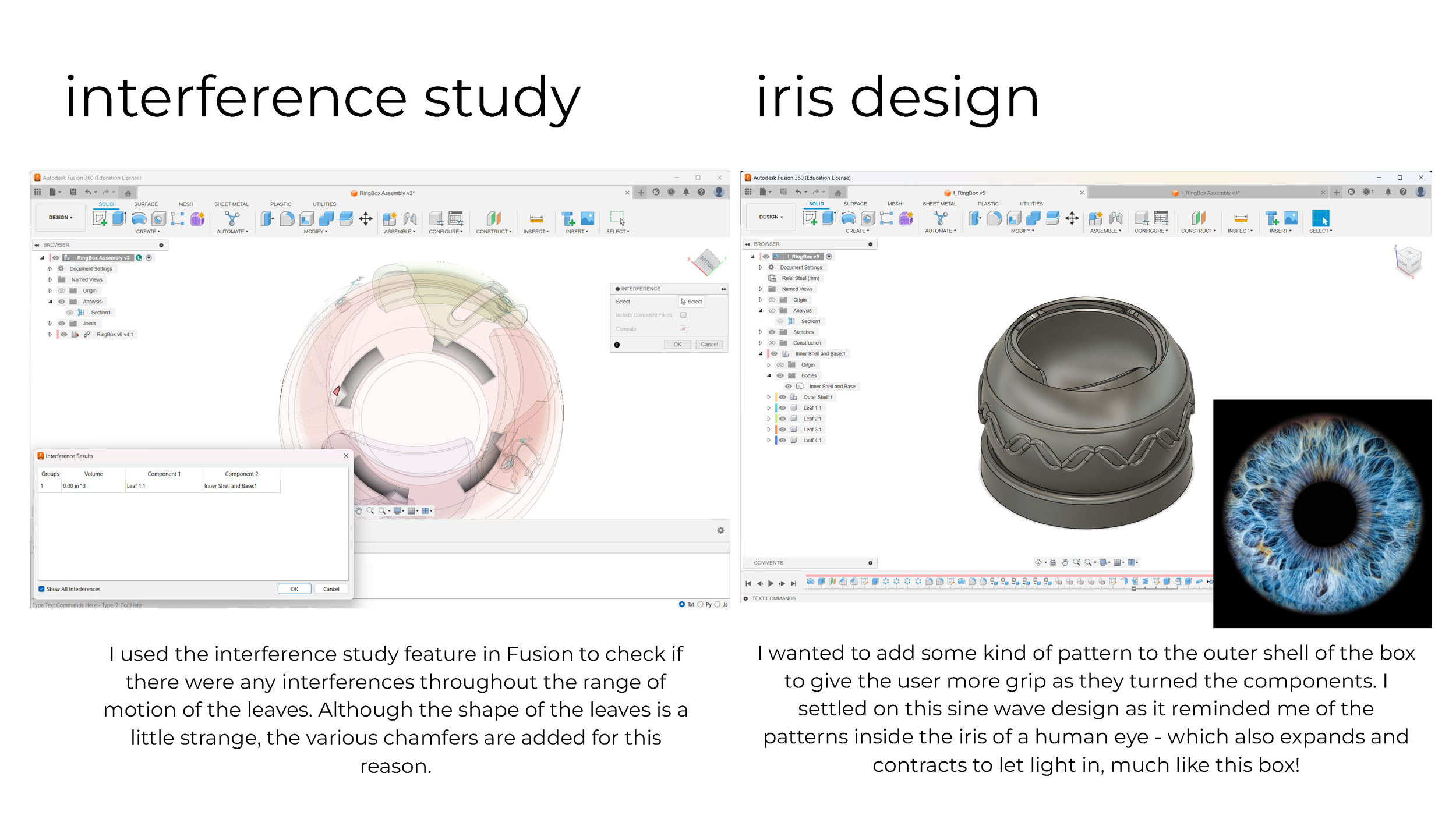1456x819 pixels.
Task: Click Cancel in the INTERFERENCE panel
Action: point(709,345)
